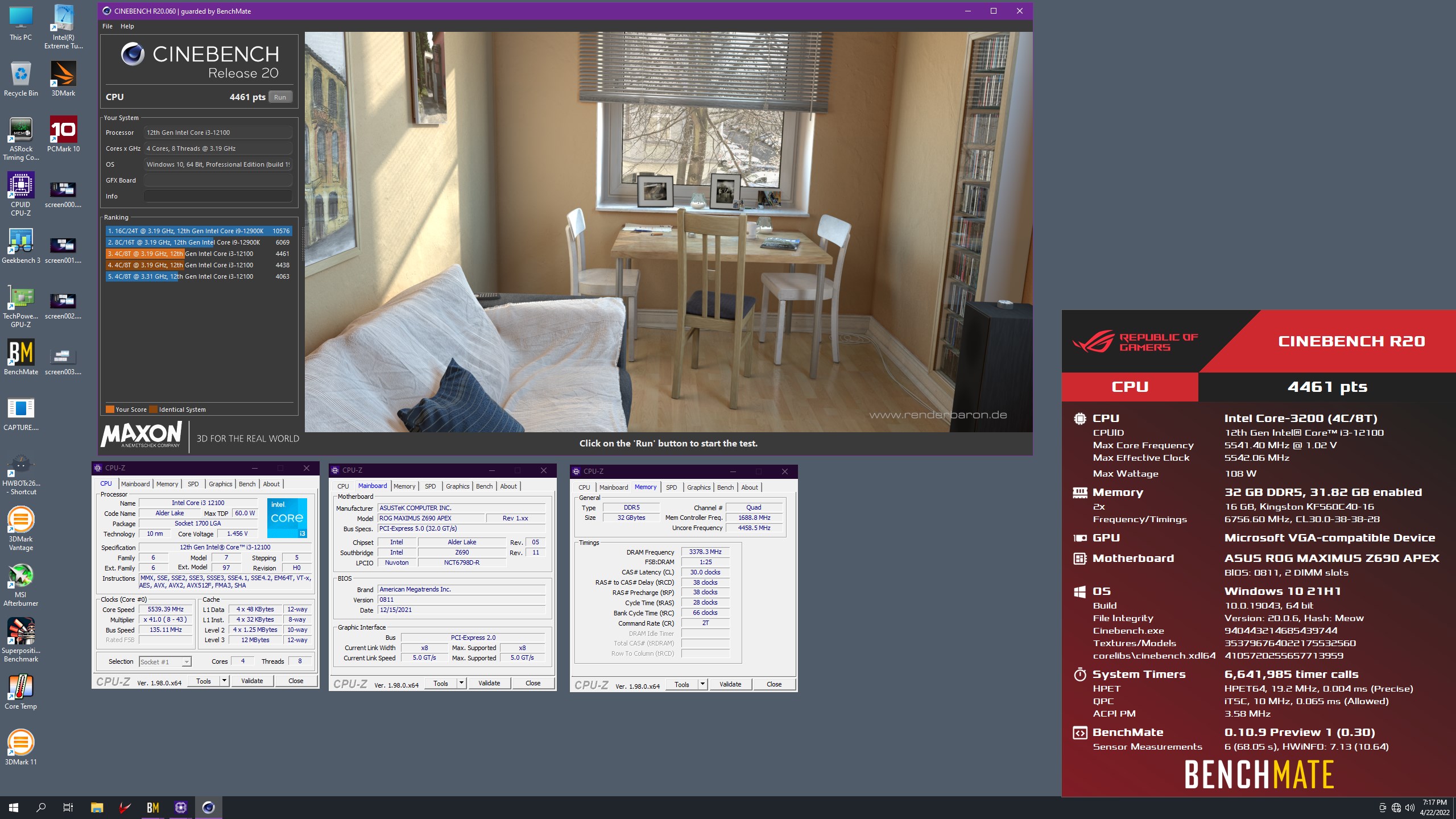Select screen003 image file on desktop
Viewport: 1456px width, 819px height.
[x=63, y=362]
